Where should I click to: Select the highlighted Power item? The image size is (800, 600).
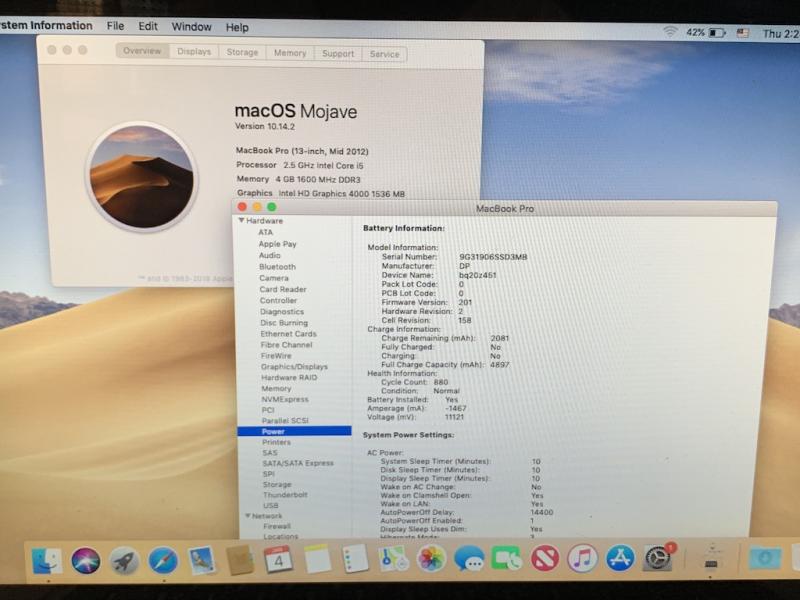coord(294,432)
